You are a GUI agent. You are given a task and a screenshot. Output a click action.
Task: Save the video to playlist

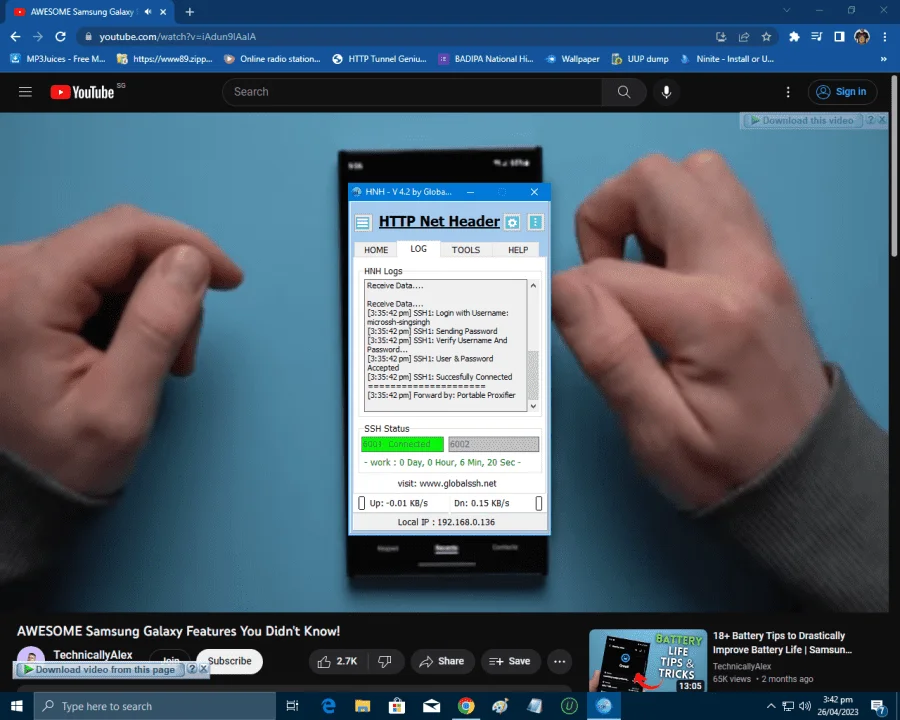click(x=510, y=661)
